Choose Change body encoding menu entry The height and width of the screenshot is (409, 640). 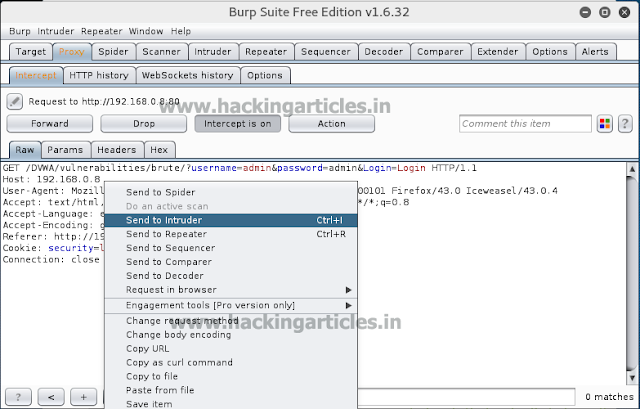tap(231, 335)
